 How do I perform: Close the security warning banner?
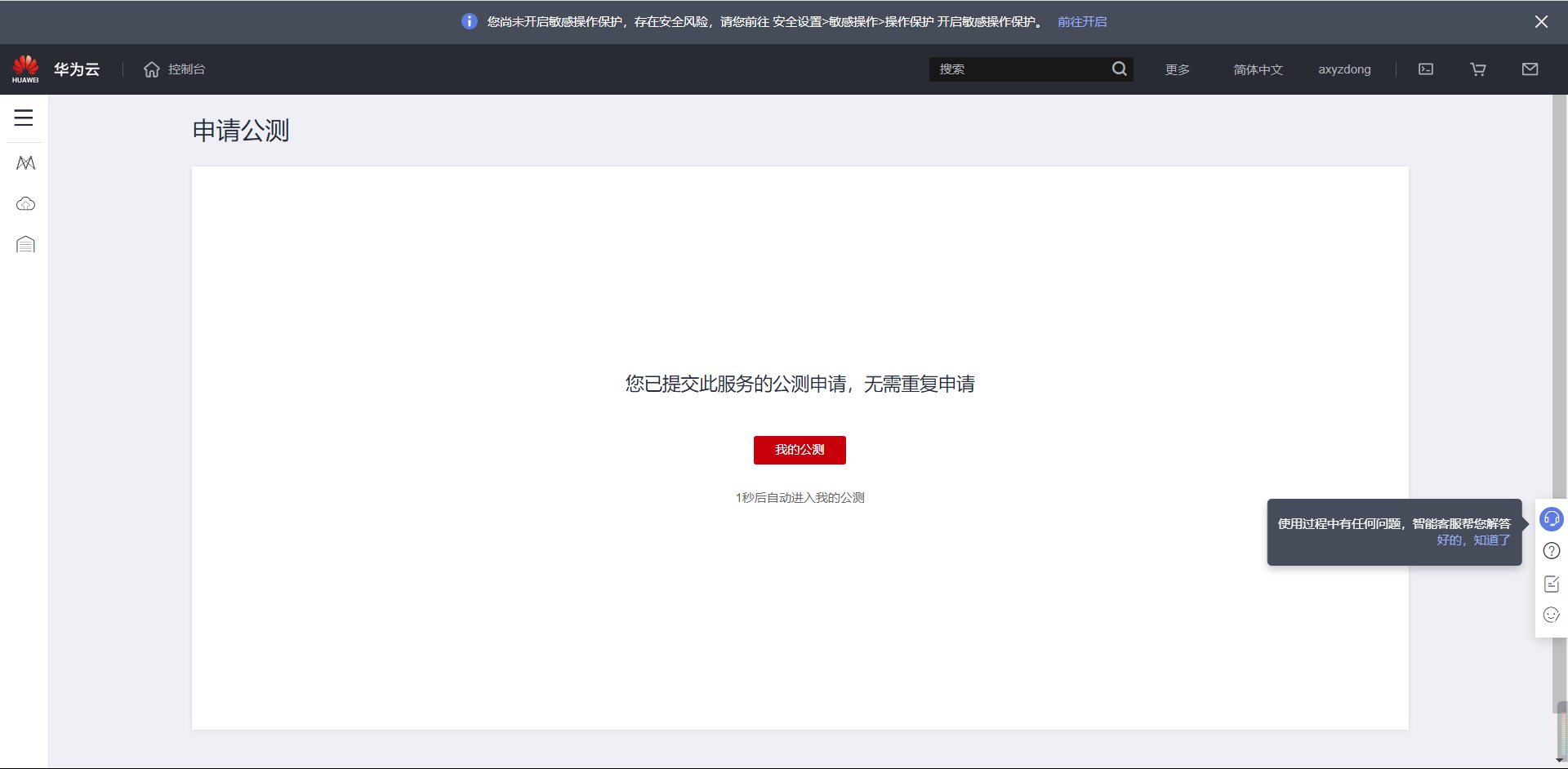(1541, 22)
